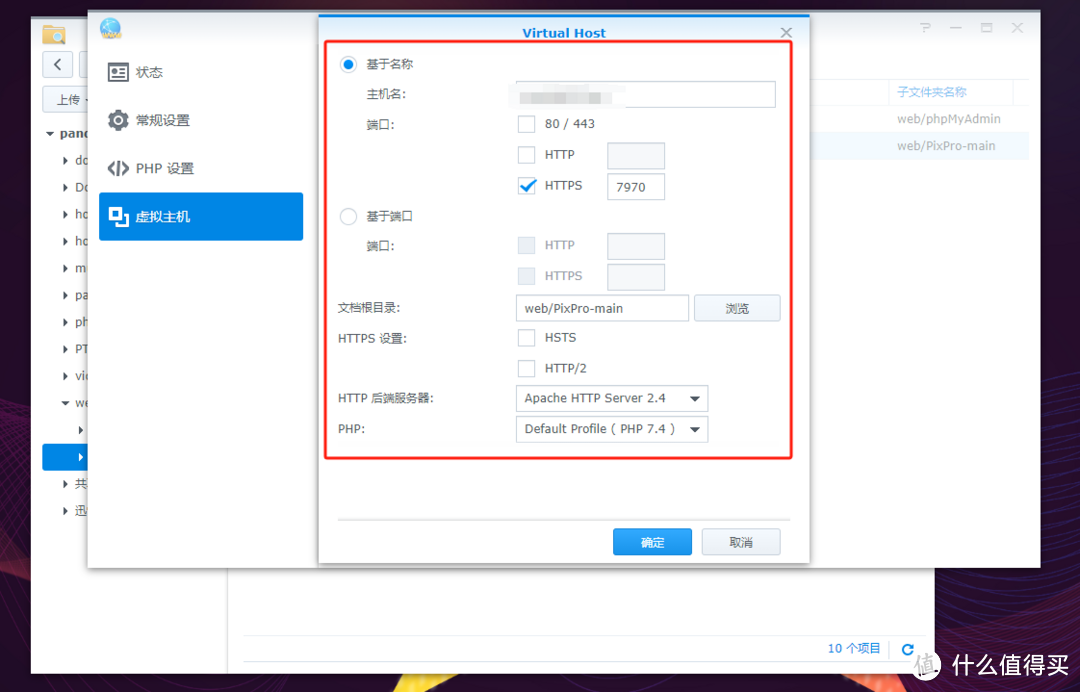Close the Virtual Host dialog
This screenshot has width=1080, height=692.
(786, 32)
